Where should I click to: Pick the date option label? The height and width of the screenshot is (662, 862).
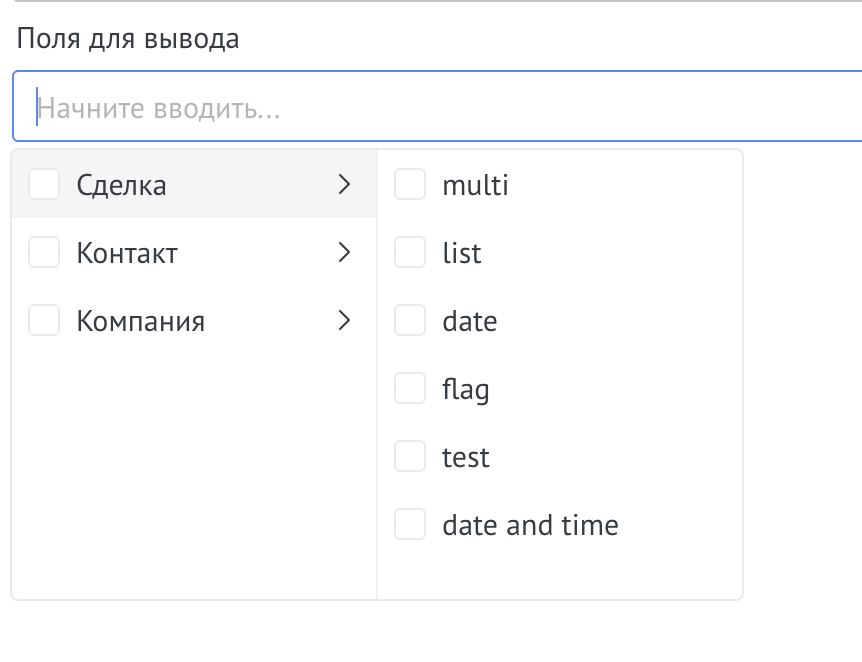pyautogui.click(x=470, y=321)
